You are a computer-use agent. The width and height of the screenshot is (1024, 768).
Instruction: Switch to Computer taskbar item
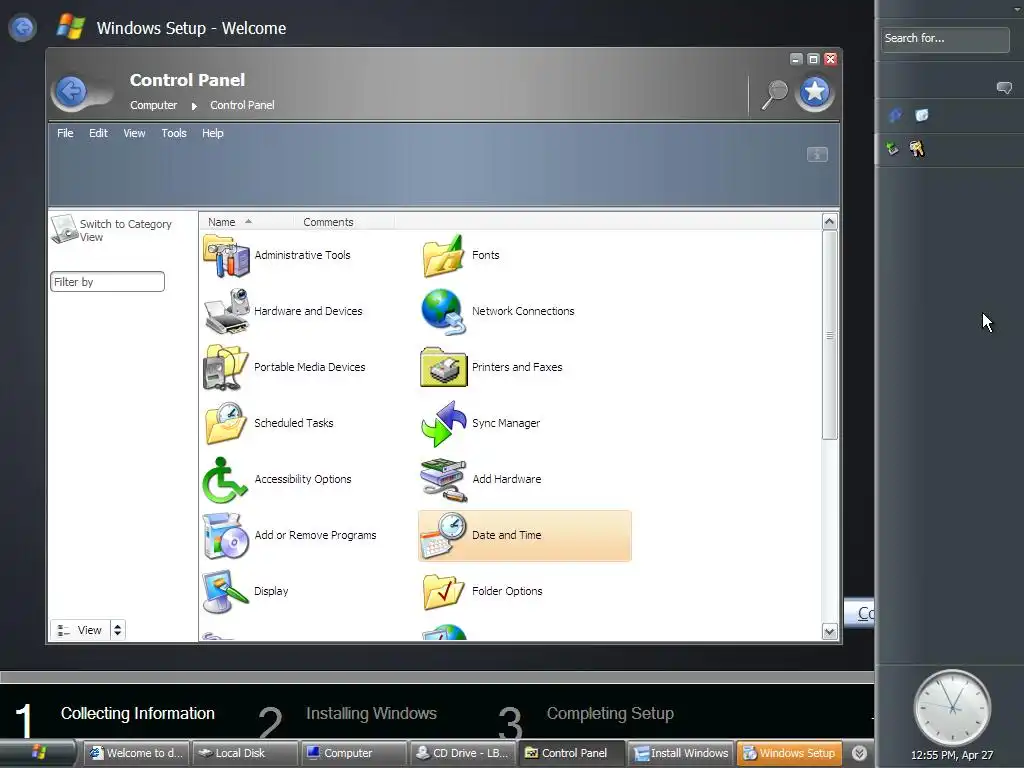coord(353,753)
